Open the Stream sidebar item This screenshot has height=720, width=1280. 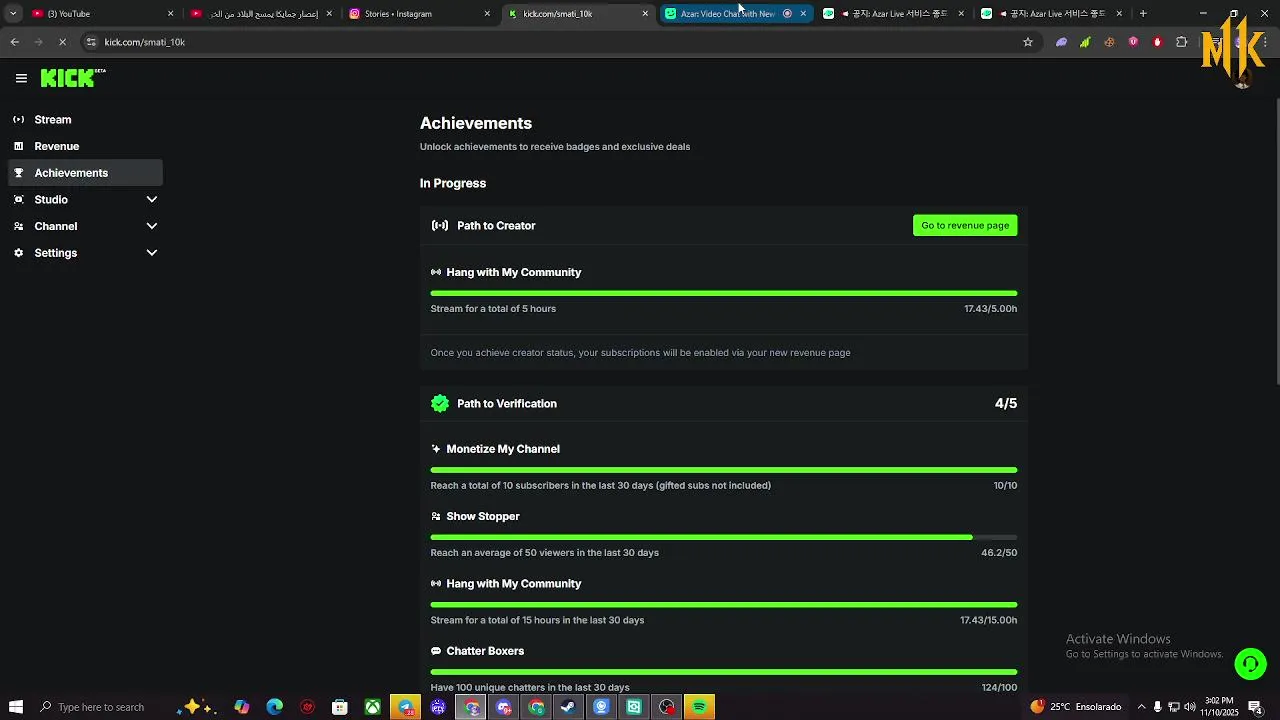click(86, 120)
